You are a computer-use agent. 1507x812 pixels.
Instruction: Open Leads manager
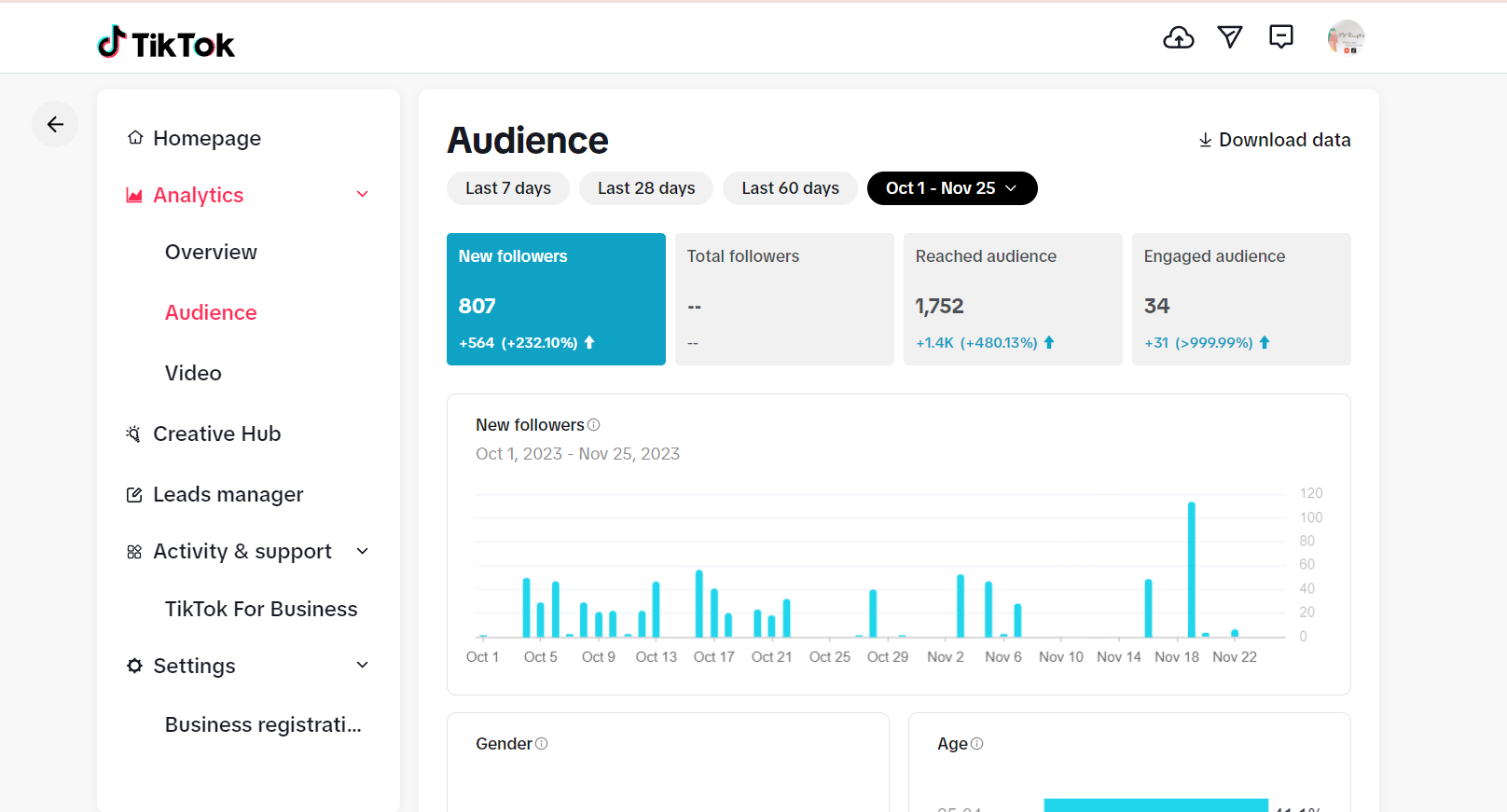point(228,495)
